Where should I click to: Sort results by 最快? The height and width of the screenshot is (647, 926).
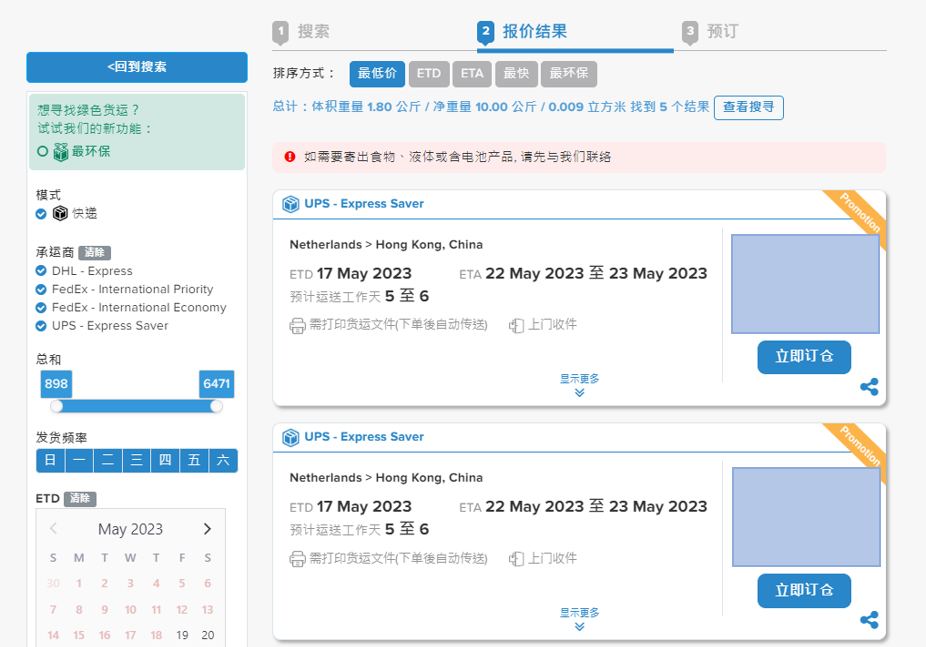516,74
